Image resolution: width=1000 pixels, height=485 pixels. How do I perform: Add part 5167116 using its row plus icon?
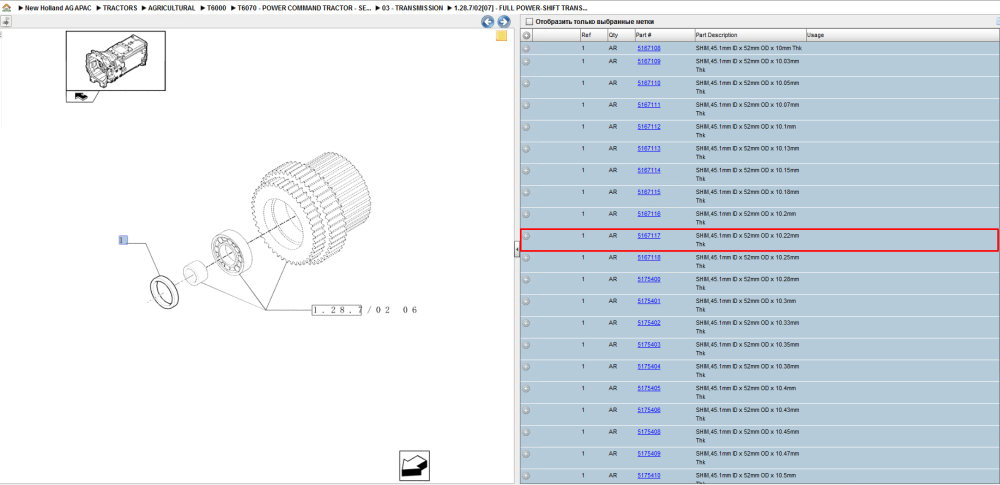coord(526,214)
